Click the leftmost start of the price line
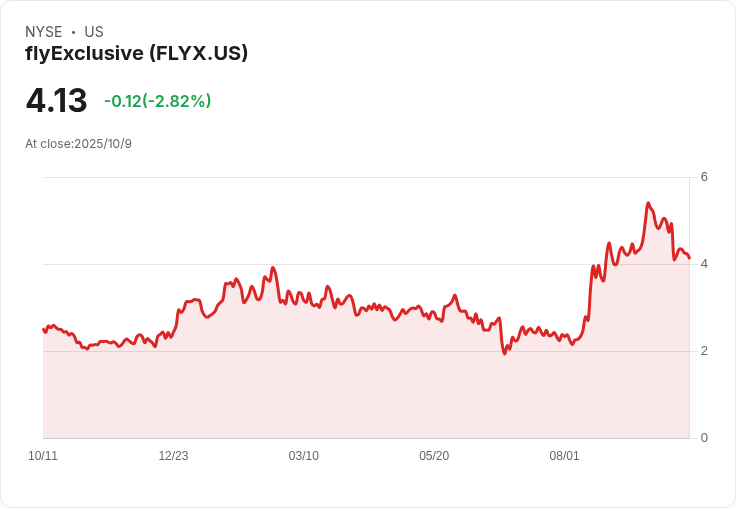736x508 pixels. [44, 329]
